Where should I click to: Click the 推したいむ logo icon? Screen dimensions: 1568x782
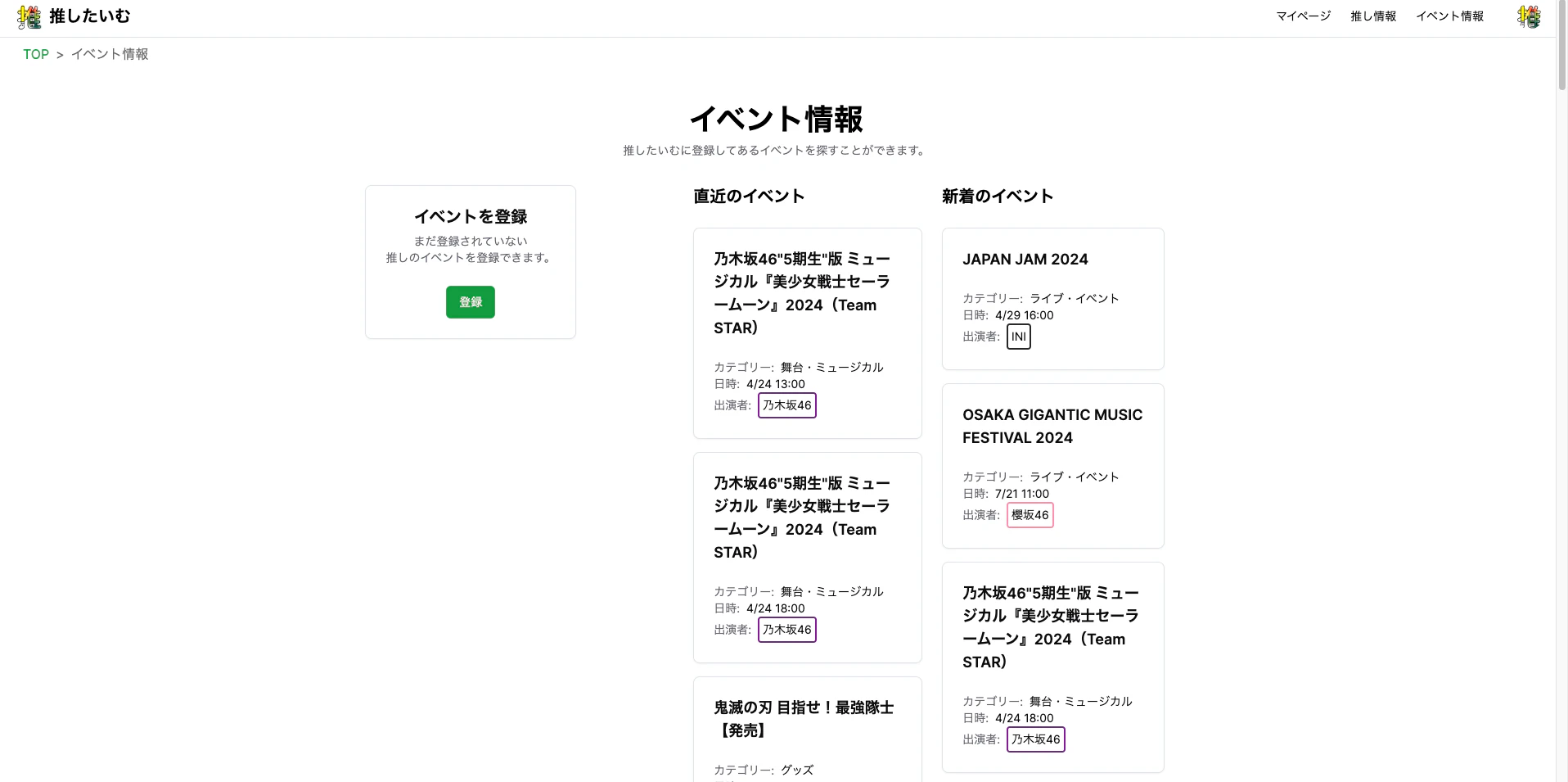tap(29, 16)
